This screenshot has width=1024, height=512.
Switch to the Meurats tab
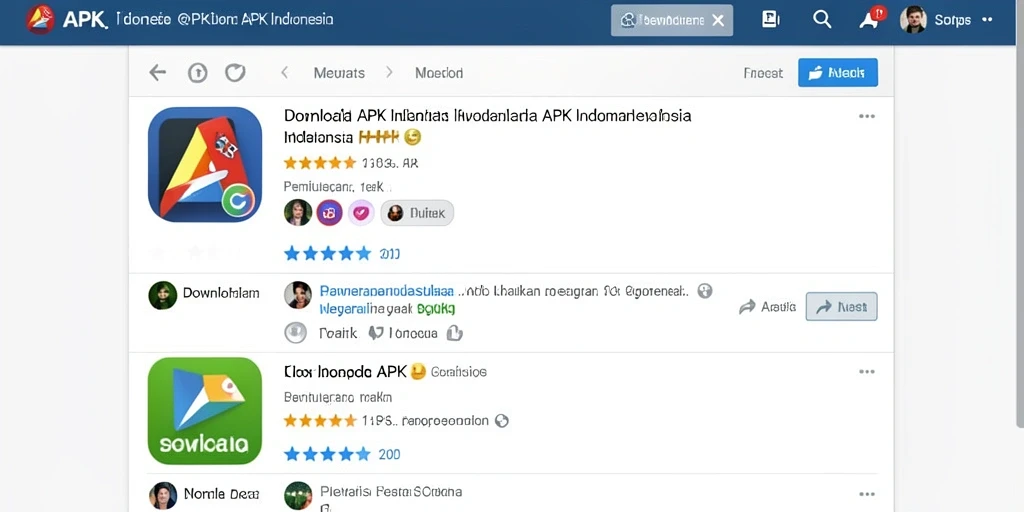coord(339,73)
